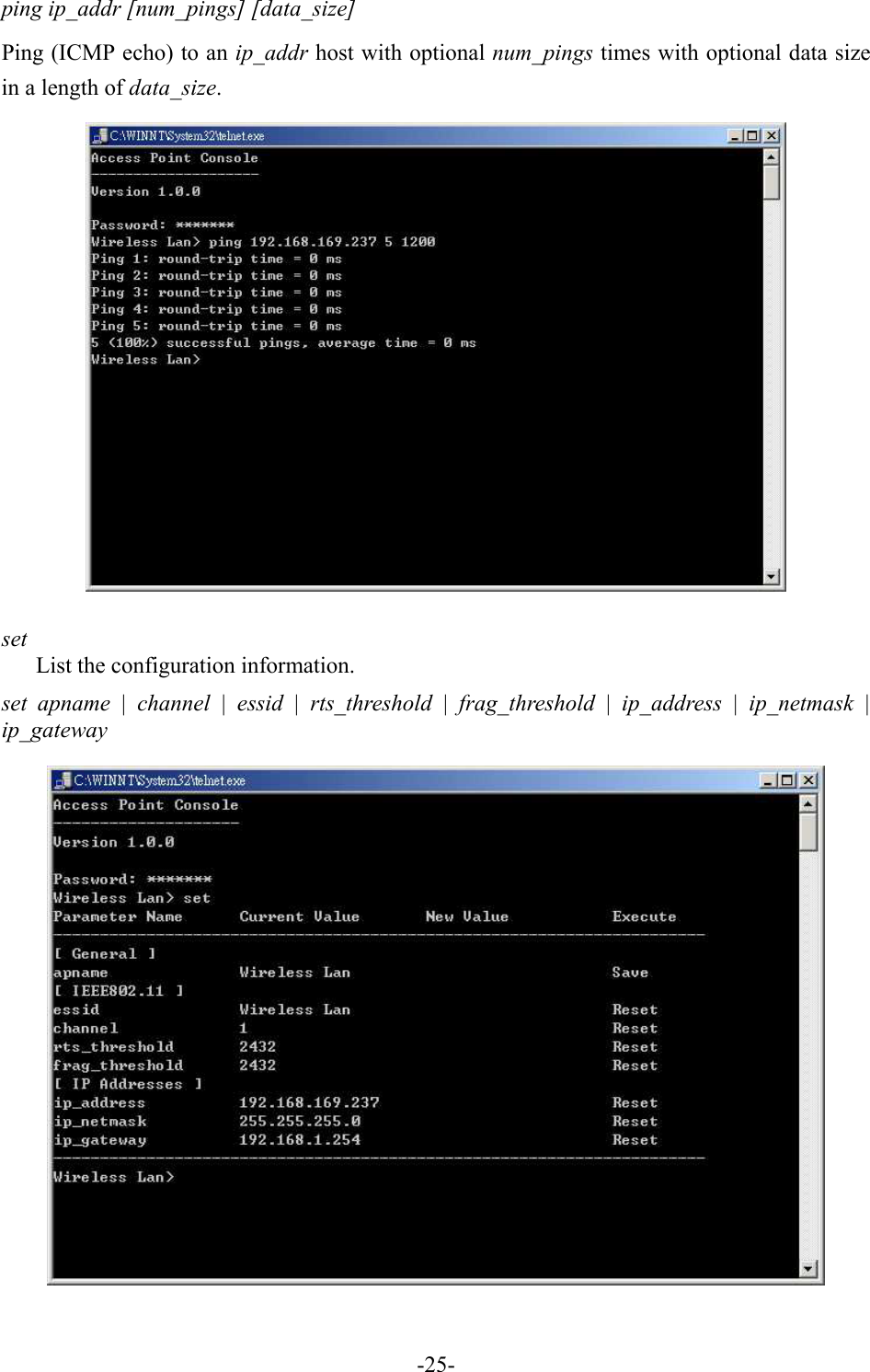Click the telnet icon in the lower window title bar

point(62,779)
